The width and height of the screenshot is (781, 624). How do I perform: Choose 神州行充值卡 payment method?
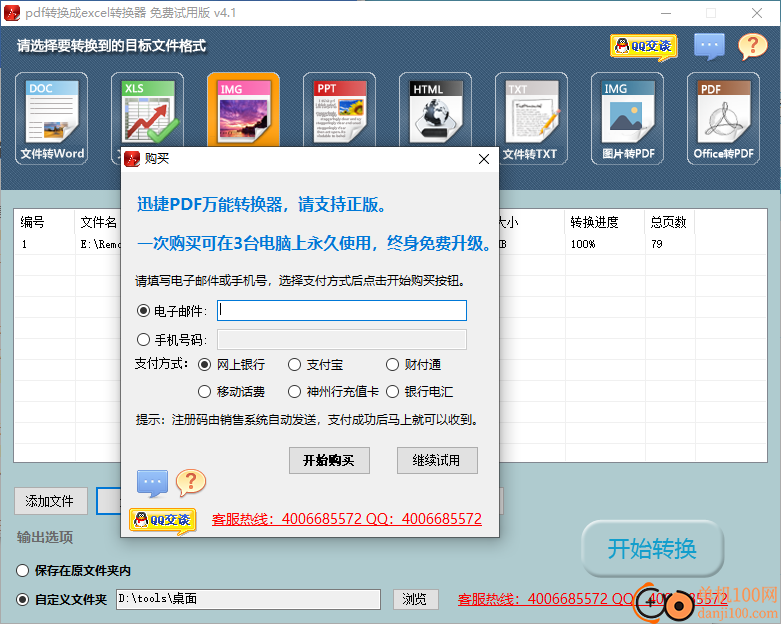point(294,391)
